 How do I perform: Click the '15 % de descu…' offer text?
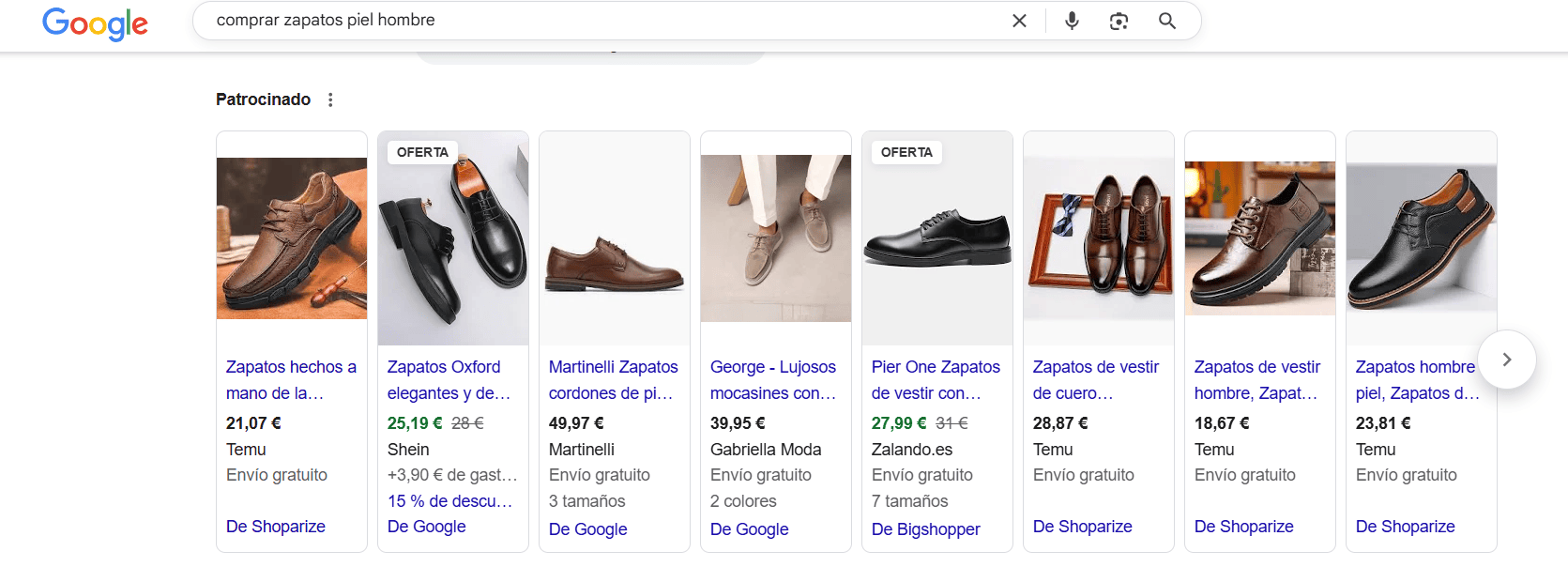pos(450,501)
